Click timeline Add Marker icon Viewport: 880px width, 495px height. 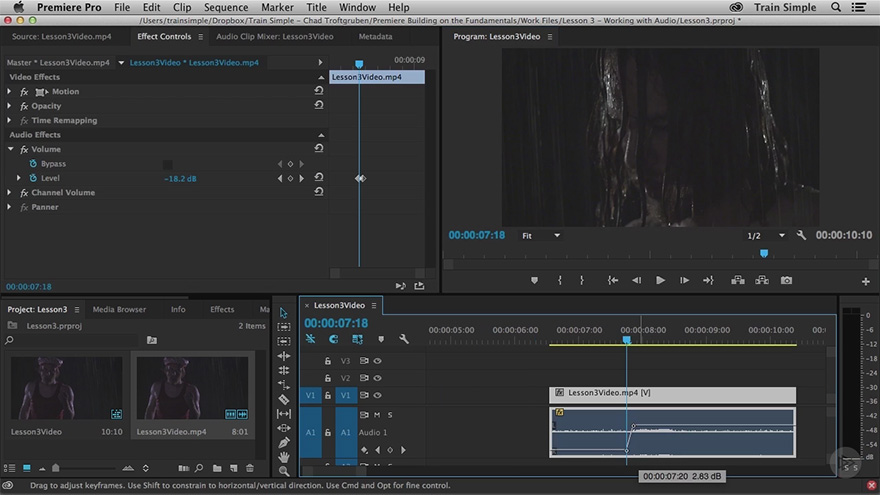[x=381, y=339]
